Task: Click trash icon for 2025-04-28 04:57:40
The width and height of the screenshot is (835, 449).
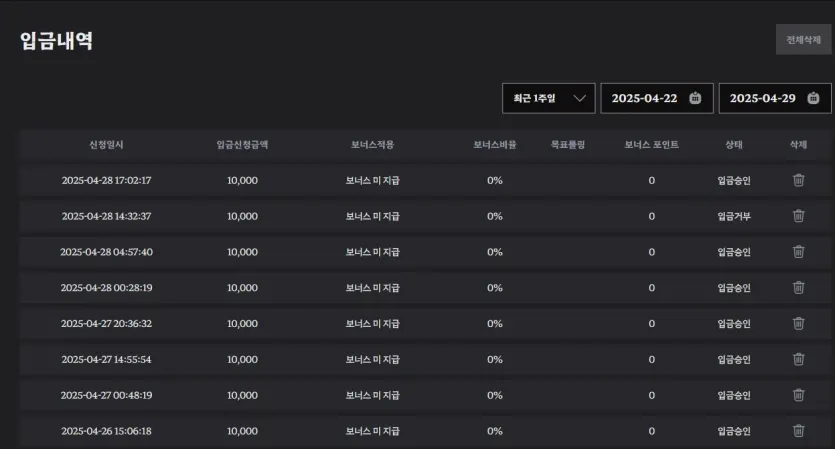Action: point(798,251)
